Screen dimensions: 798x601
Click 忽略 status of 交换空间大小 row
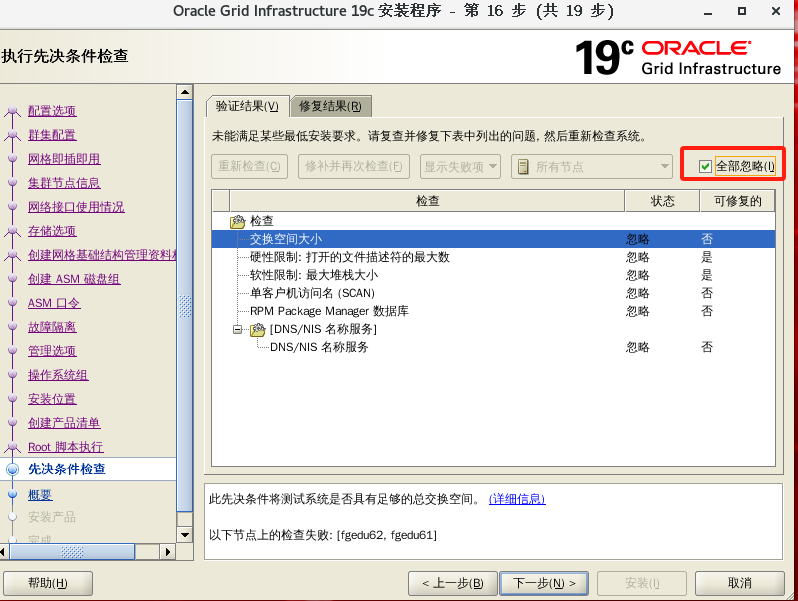638,239
